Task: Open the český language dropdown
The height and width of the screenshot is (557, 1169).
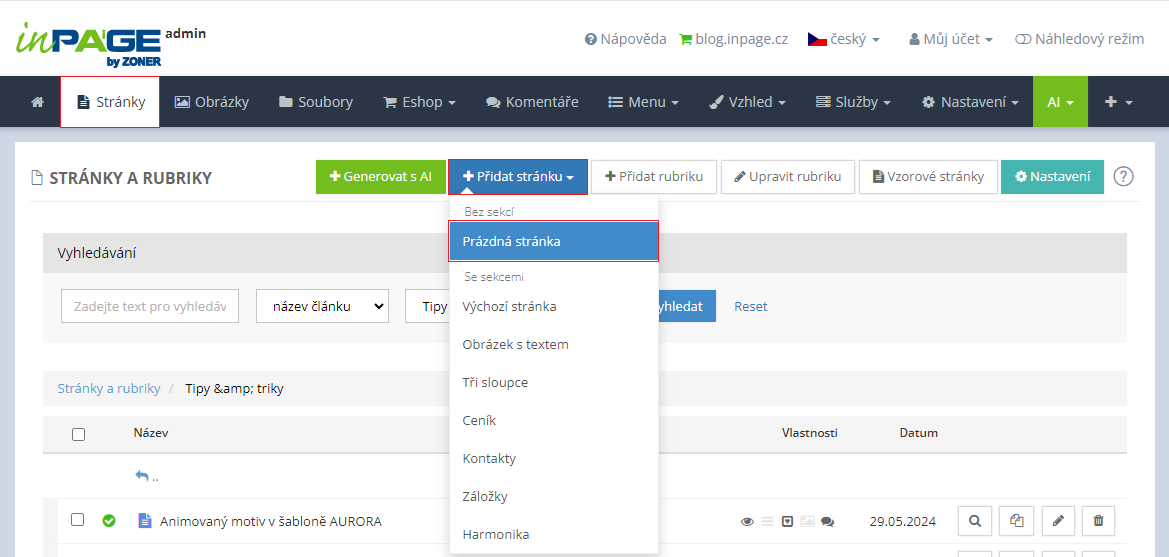Action: pyautogui.click(x=844, y=39)
